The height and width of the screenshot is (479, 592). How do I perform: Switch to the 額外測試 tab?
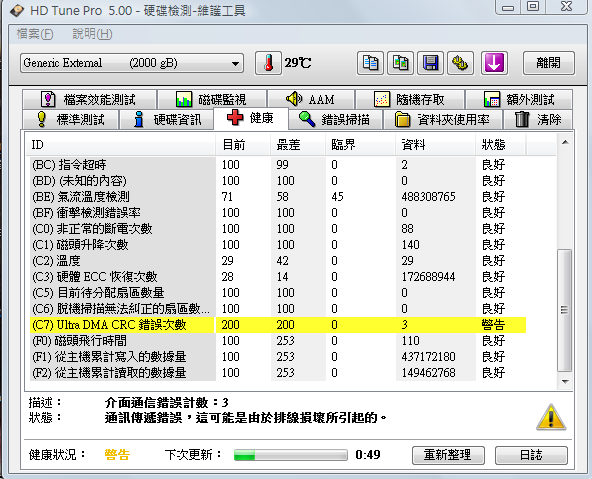tap(519, 99)
